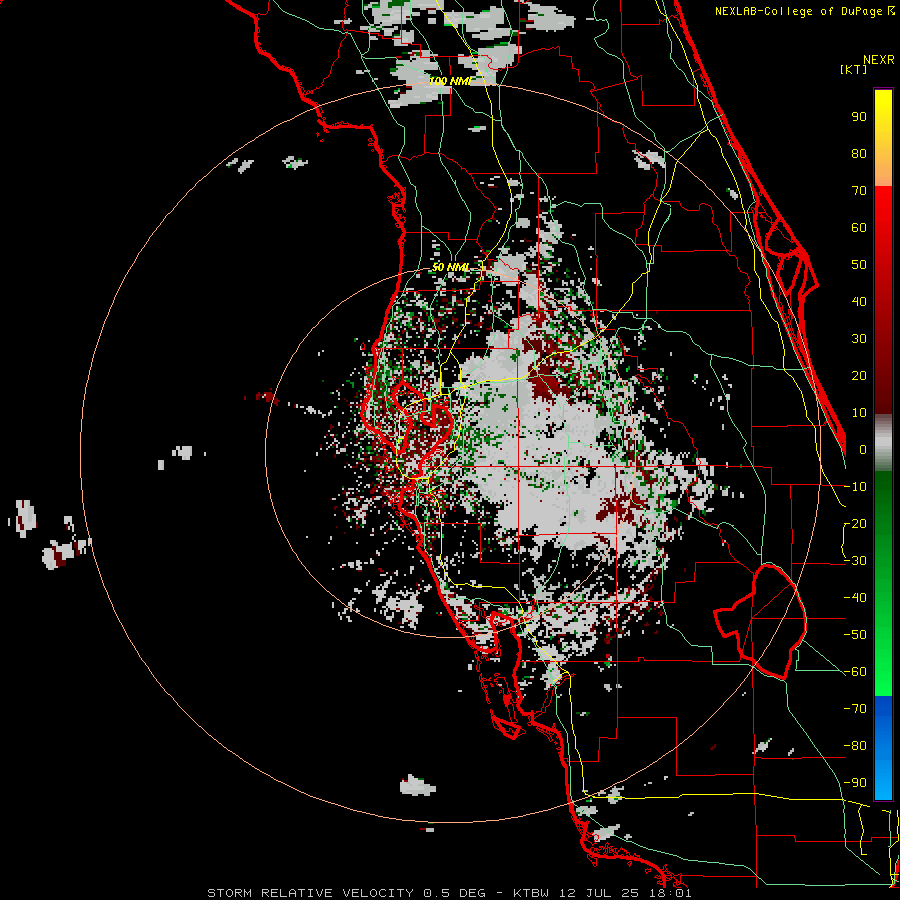The width and height of the screenshot is (900, 900).
Task: Click the 0 value on the velocity scale
Action: [x=863, y=449]
